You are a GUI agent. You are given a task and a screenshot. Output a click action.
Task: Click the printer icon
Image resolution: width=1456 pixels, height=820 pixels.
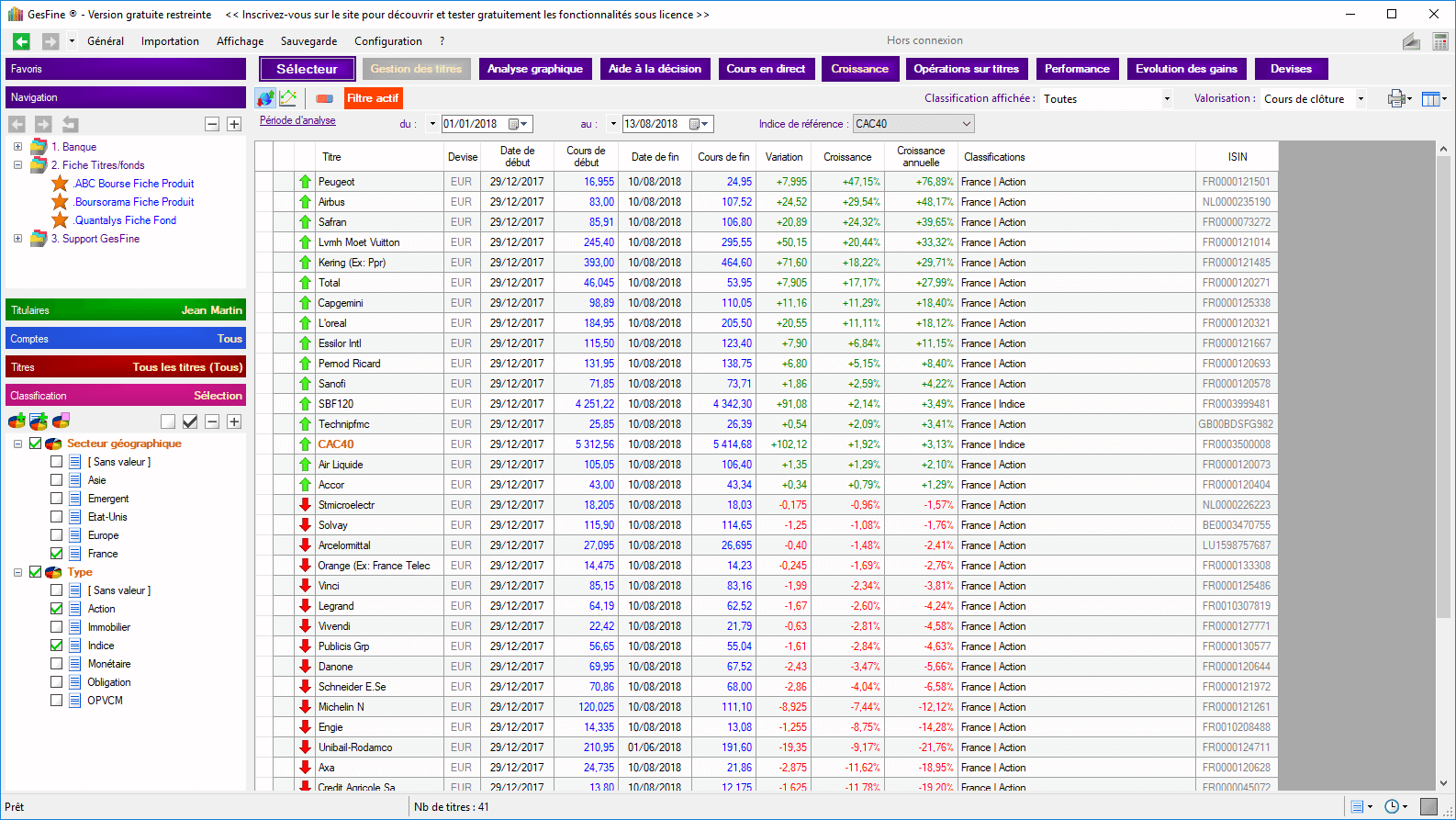click(1397, 98)
